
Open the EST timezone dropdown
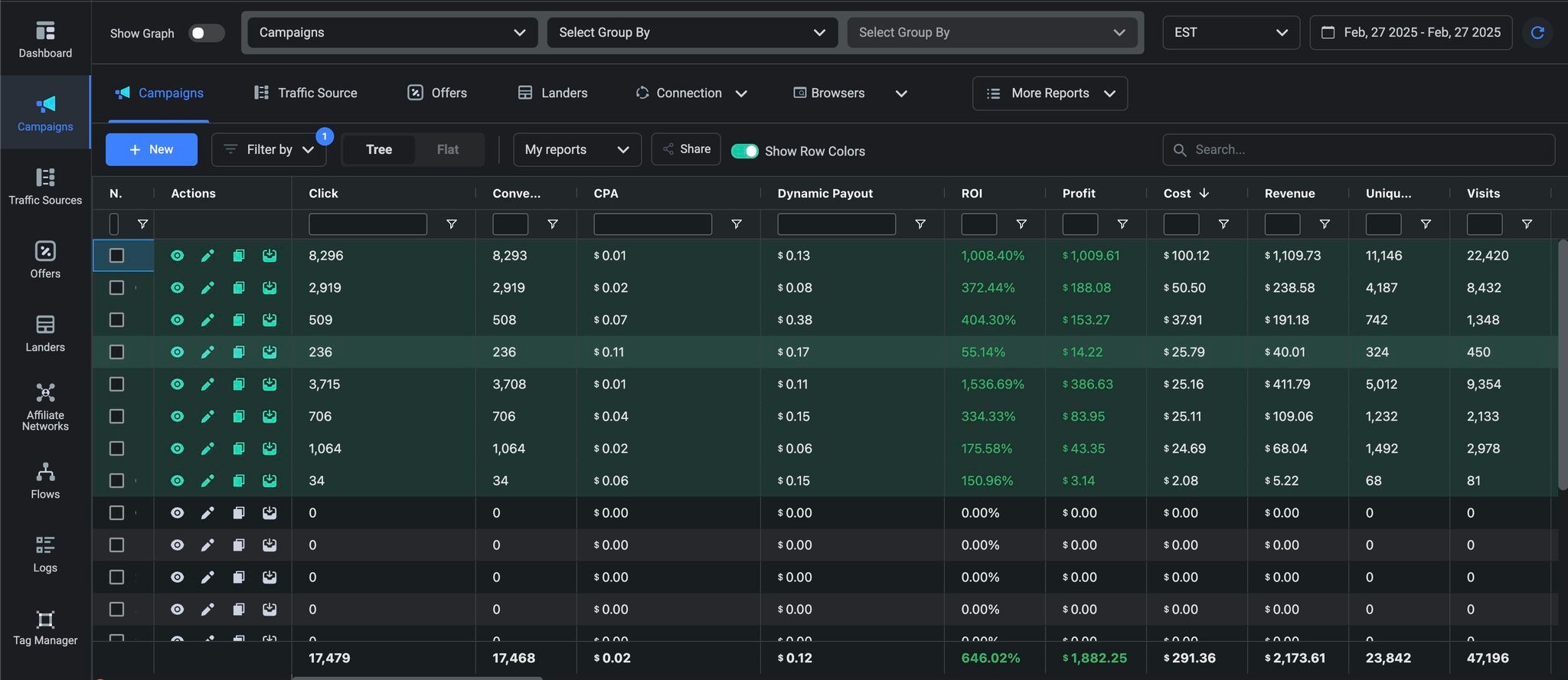click(1230, 33)
